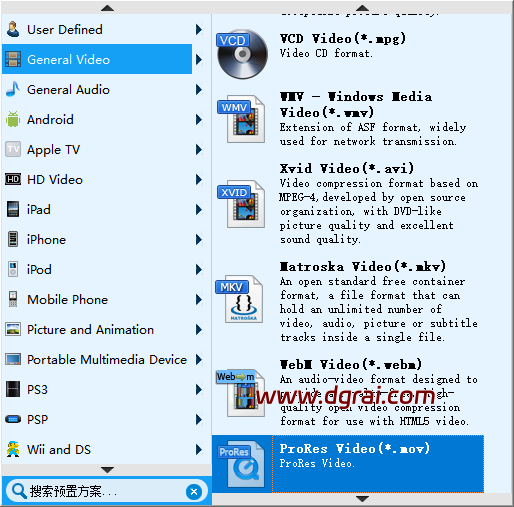This screenshot has height=507, width=514.
Task: Click the User Defined person icon
Action: click(13, 29)
